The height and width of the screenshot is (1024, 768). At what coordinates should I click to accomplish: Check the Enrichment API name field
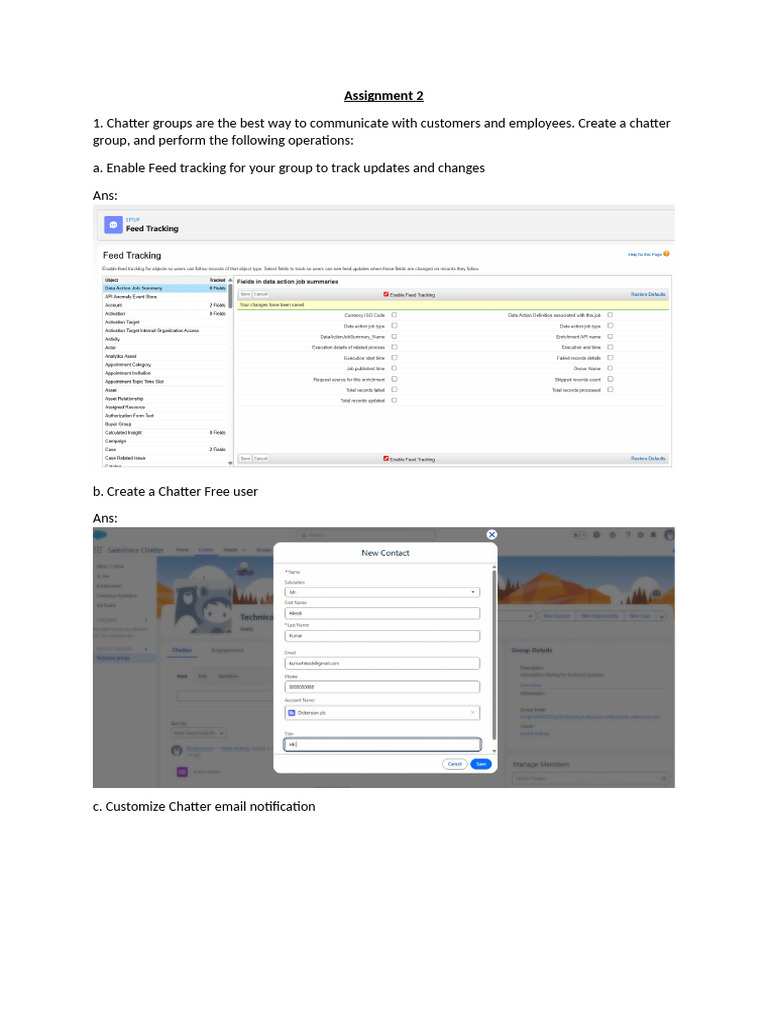tap(611, 336)
